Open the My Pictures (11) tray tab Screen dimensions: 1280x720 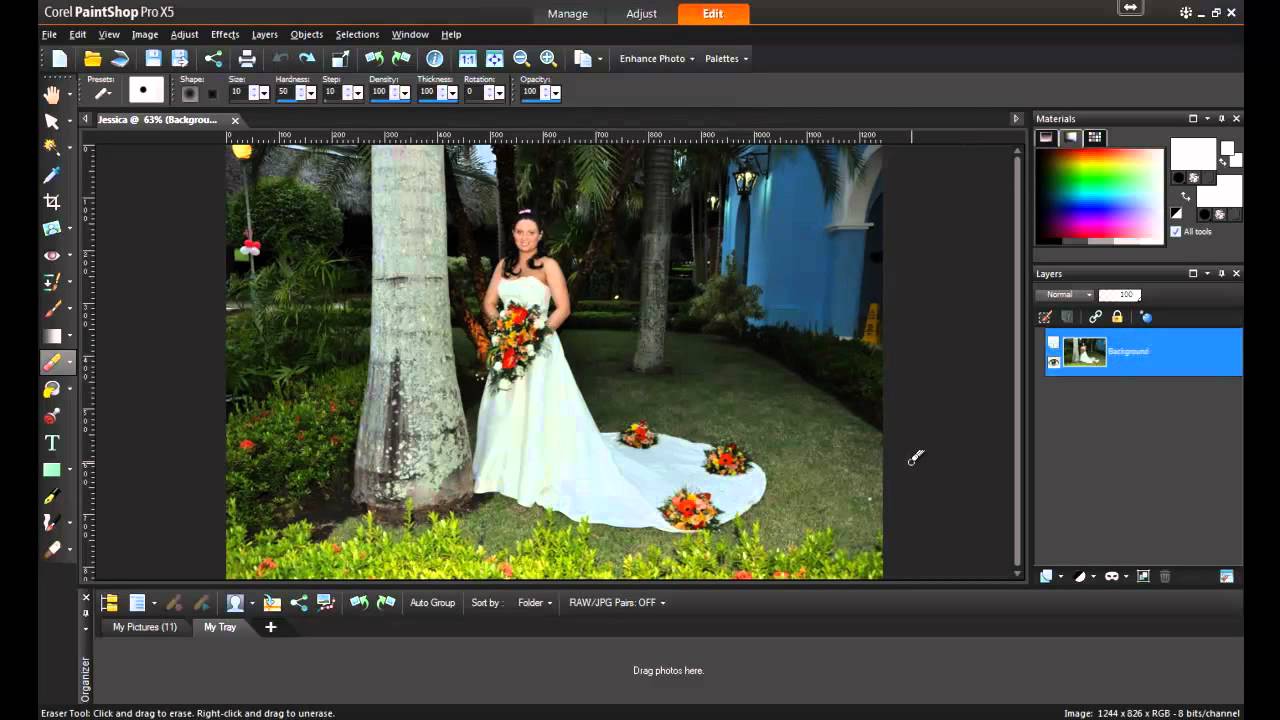pos(145,627)
